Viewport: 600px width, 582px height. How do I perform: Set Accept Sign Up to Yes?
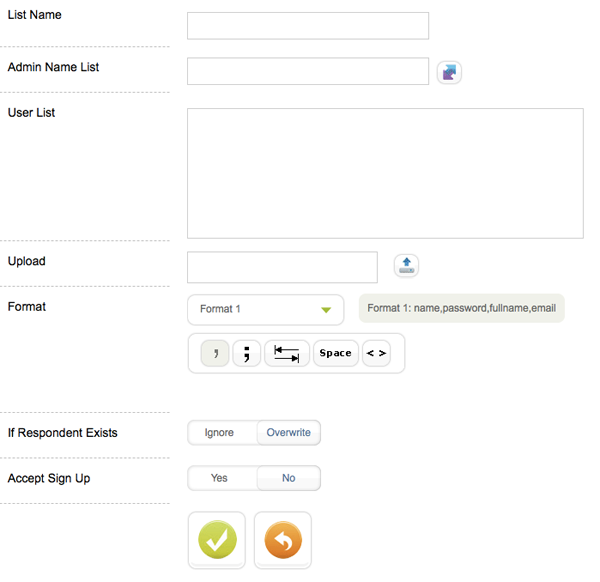click(220, 478)
